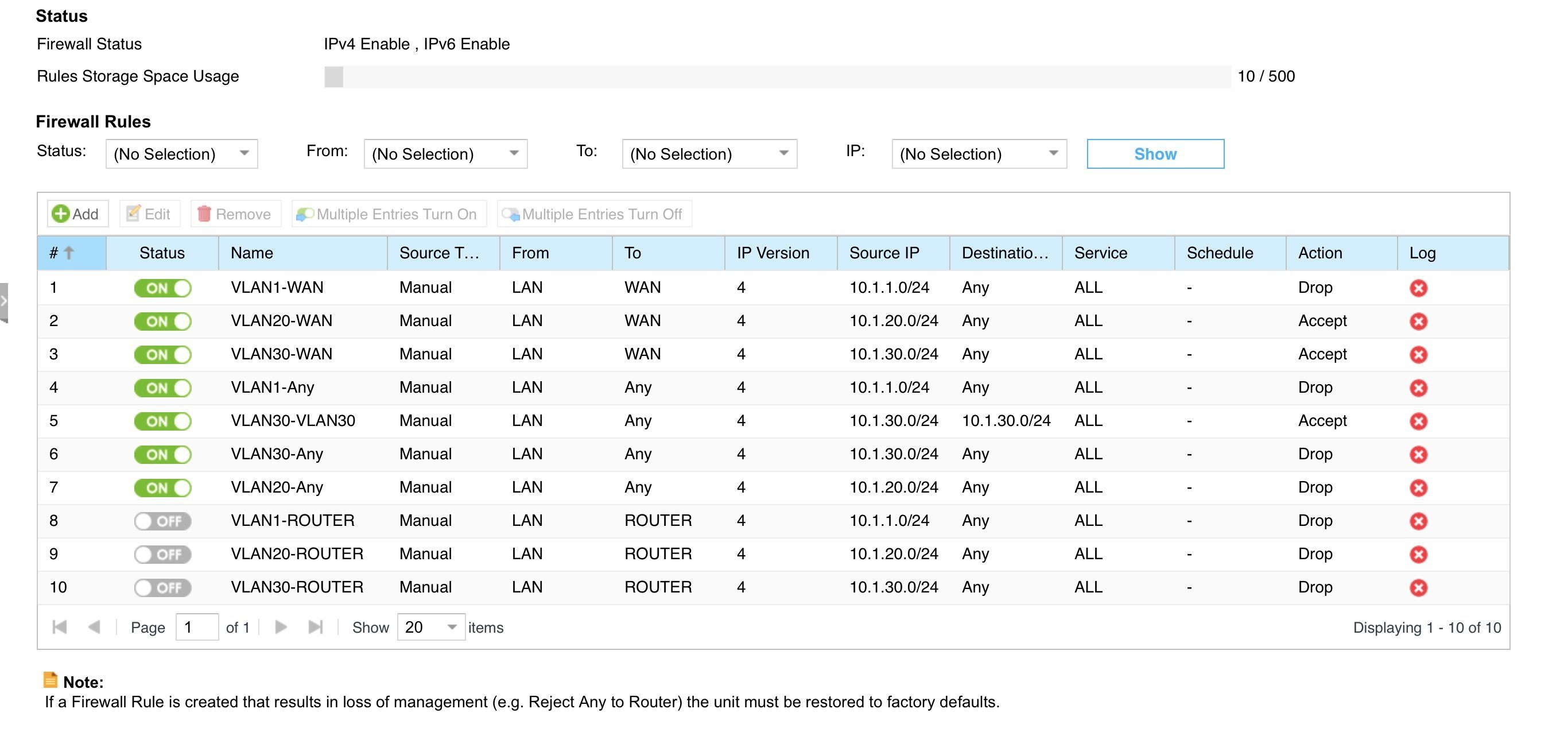Image resolution: width=1568 pixels, height=732 pixels.
Task: Sort by the Schedule column header
Action: coord(1230,253)
